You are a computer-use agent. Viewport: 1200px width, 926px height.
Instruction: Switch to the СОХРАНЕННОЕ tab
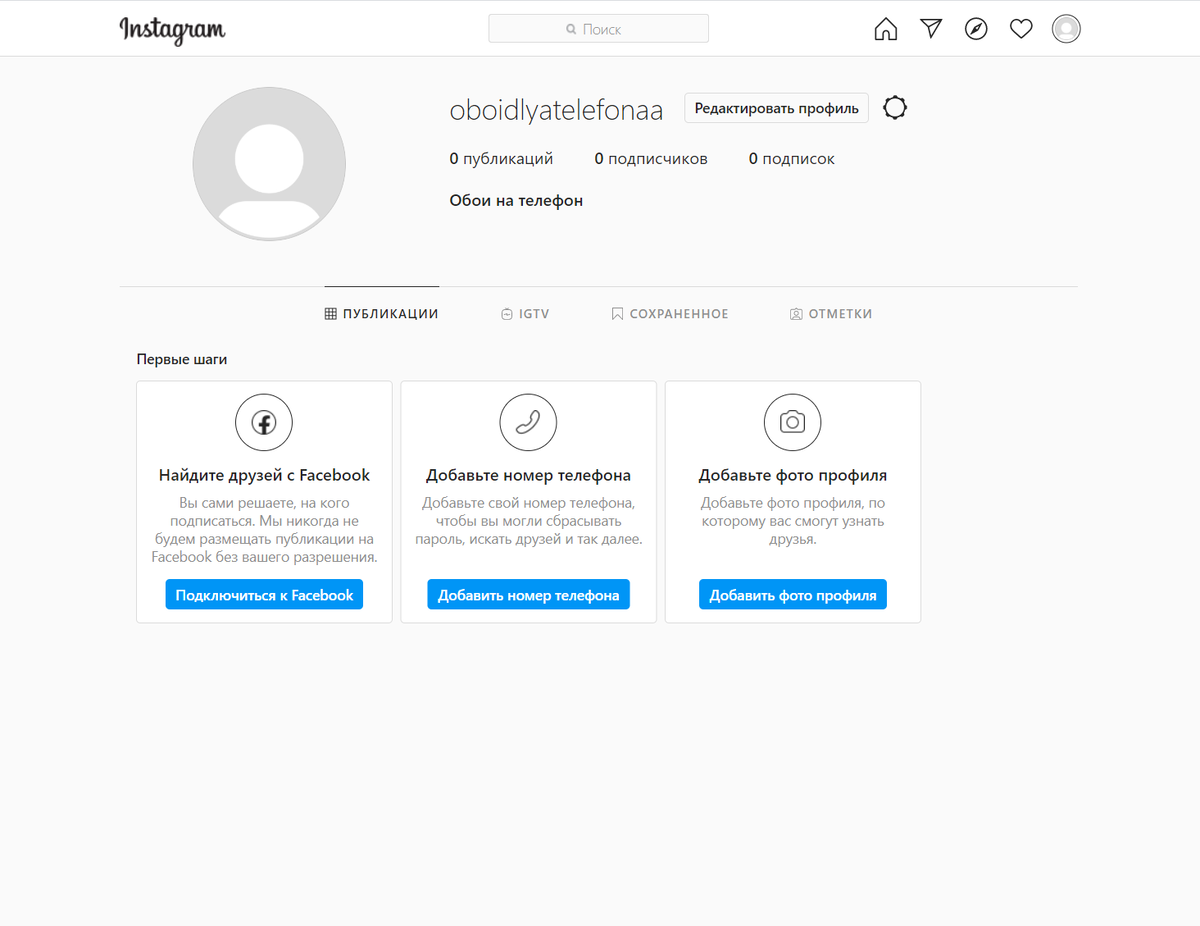[670, 313]
